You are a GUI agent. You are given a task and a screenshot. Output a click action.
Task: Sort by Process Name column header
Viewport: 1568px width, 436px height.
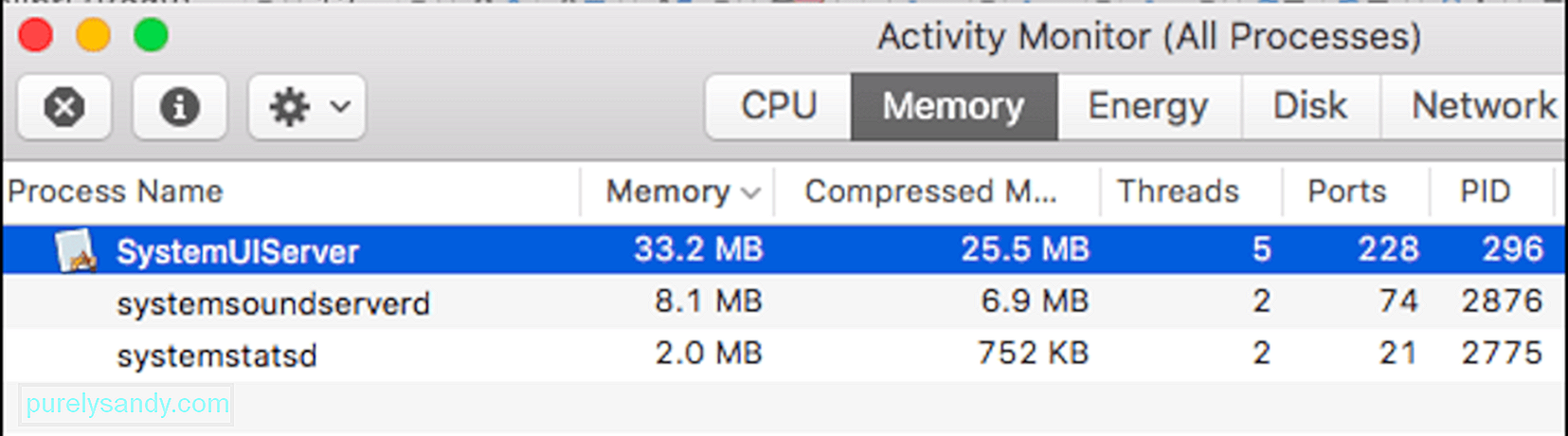pos(116,191)
